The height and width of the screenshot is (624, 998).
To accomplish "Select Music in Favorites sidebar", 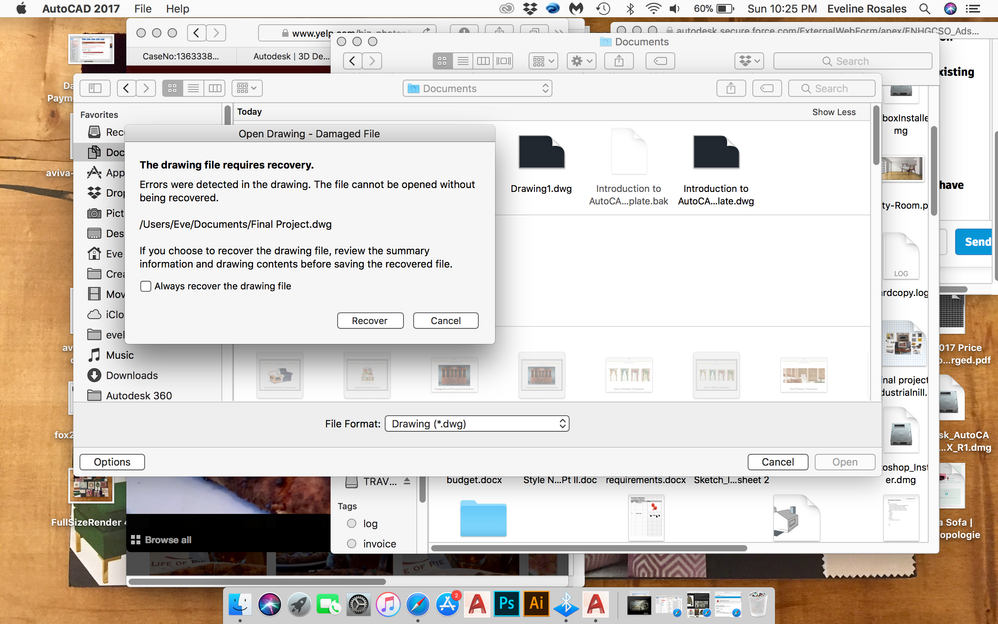I will (x=120, y=355).
